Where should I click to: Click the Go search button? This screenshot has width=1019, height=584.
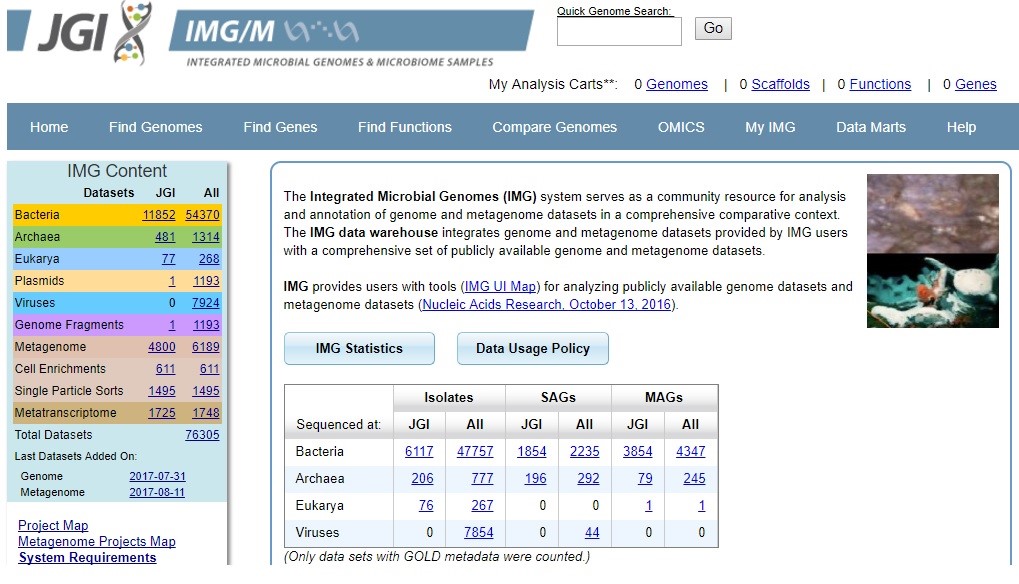[x=713, y=28]
